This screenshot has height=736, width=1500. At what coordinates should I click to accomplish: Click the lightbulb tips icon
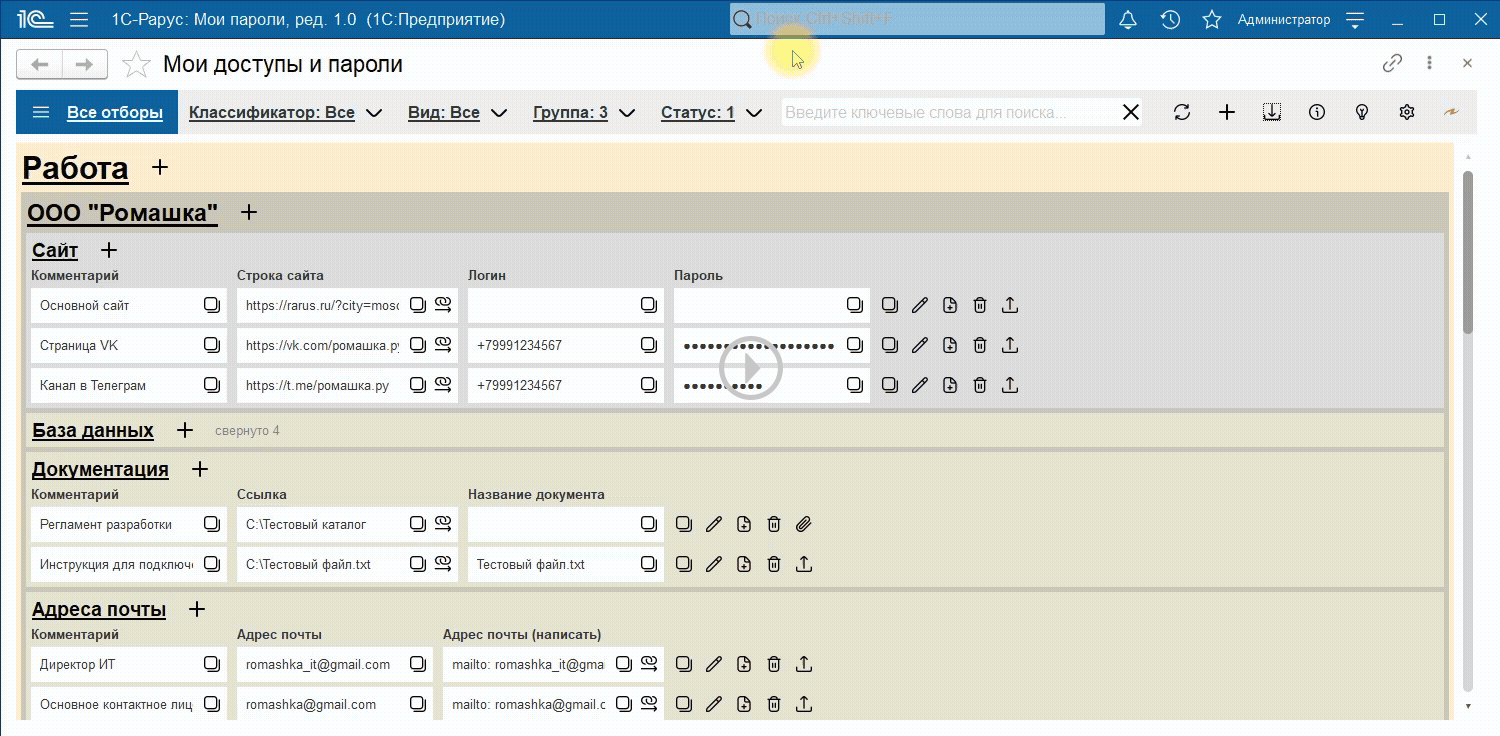(1362, 112)
